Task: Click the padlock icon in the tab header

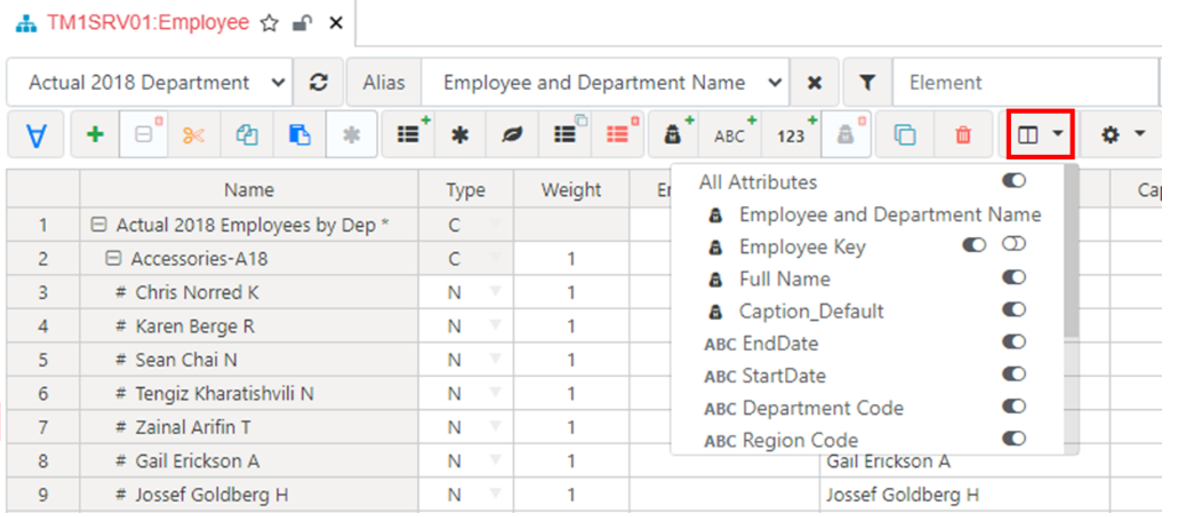Action: point(303,23)
